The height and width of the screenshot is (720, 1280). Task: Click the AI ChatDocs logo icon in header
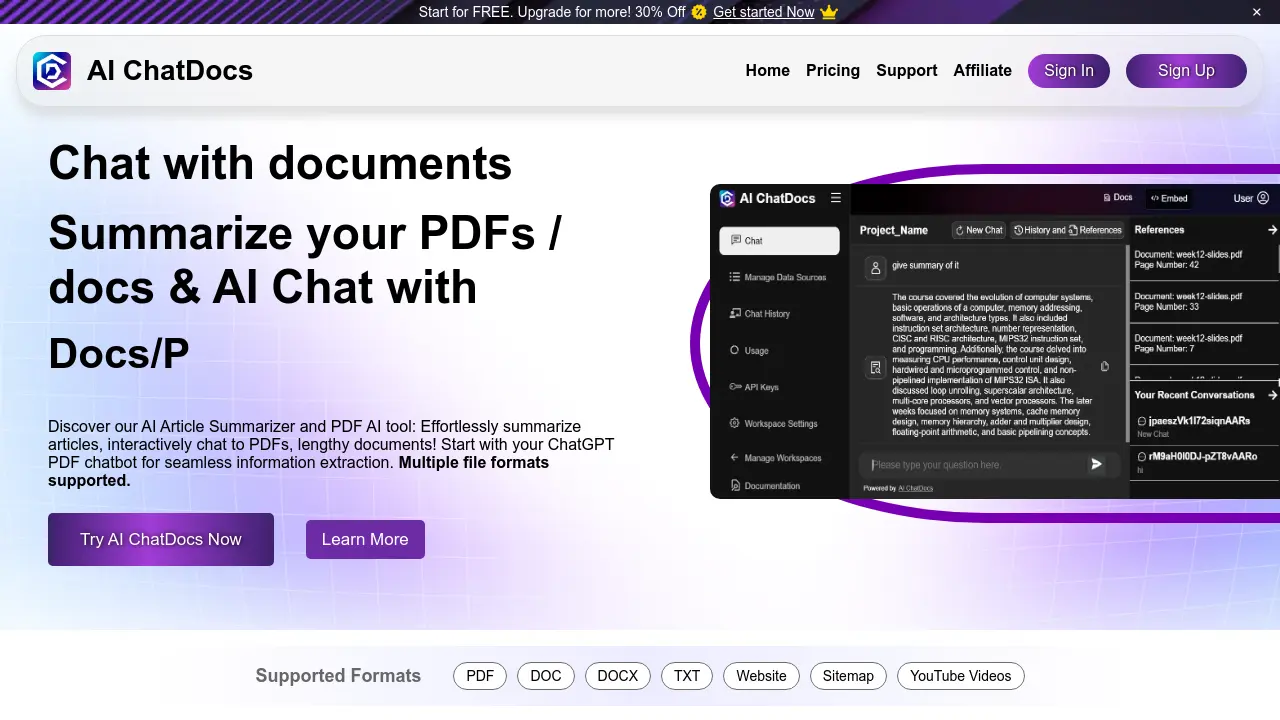[x=52, y=71]
